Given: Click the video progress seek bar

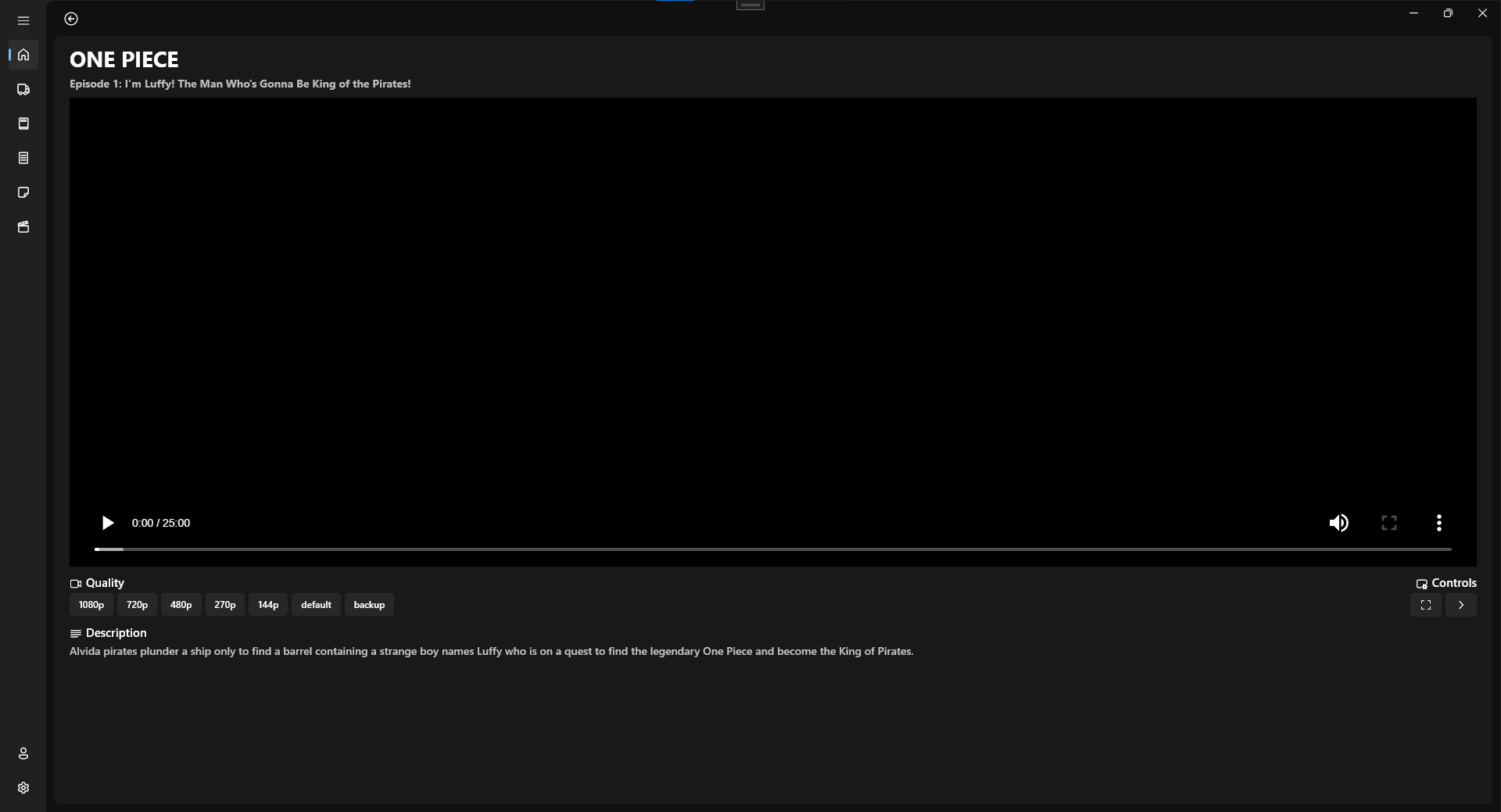Looking at the screenshot, I should 773,549.
